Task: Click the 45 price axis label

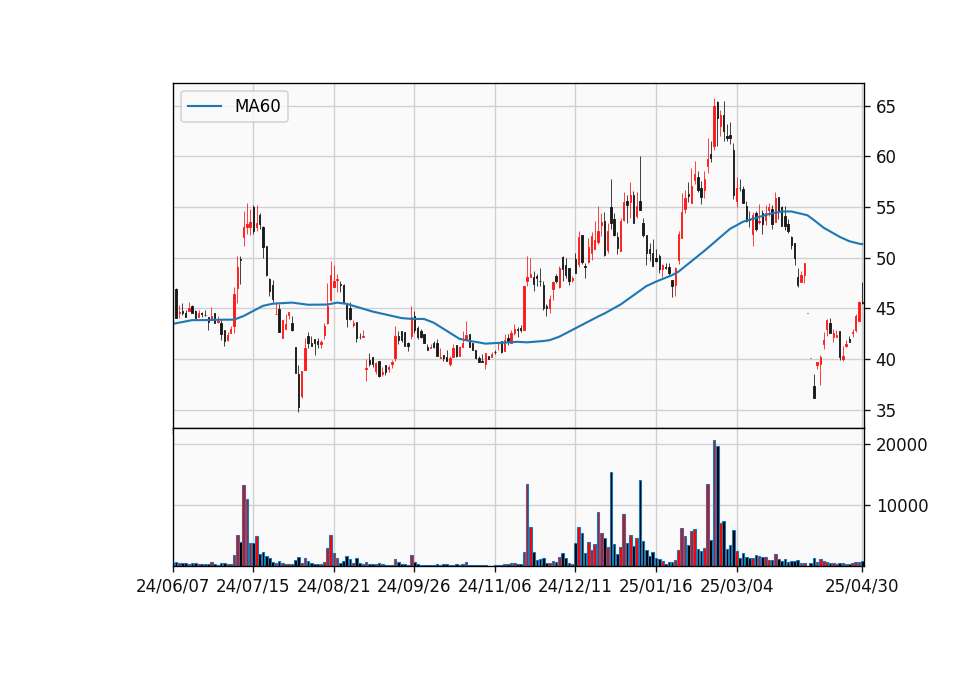Action: 885,309
